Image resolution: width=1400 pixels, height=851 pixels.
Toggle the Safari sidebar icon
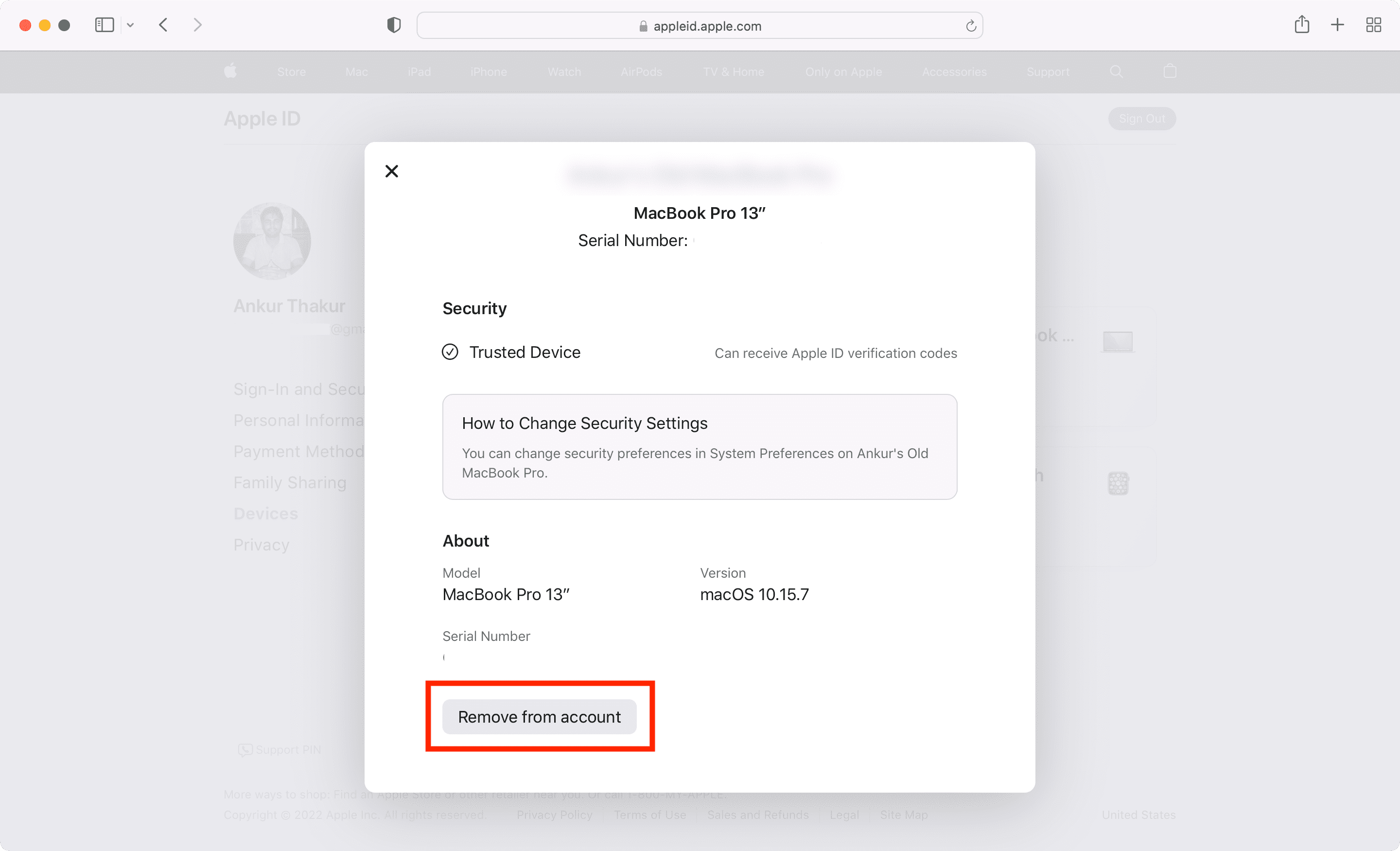point(105,25)
